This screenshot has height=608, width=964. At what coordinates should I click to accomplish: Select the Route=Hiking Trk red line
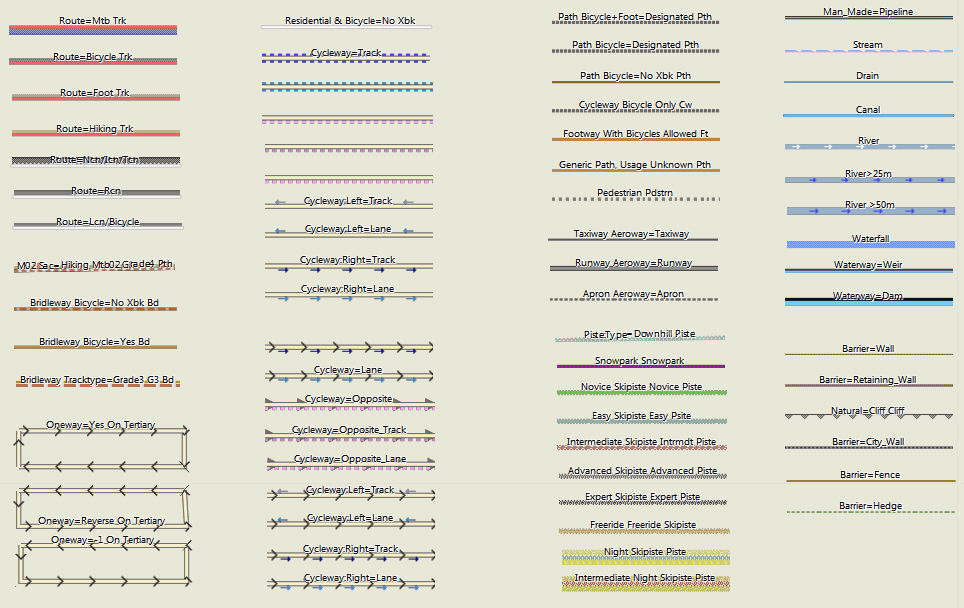[x=96, y=133]
